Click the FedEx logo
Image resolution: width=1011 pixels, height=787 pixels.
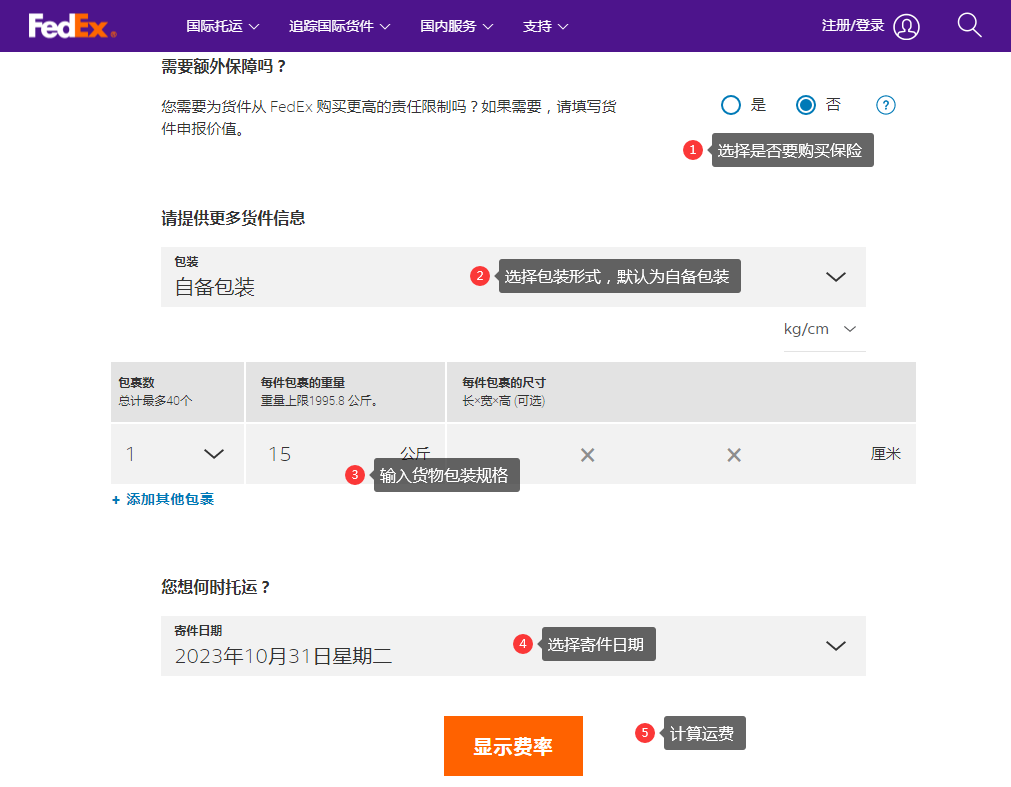point(72,26)
